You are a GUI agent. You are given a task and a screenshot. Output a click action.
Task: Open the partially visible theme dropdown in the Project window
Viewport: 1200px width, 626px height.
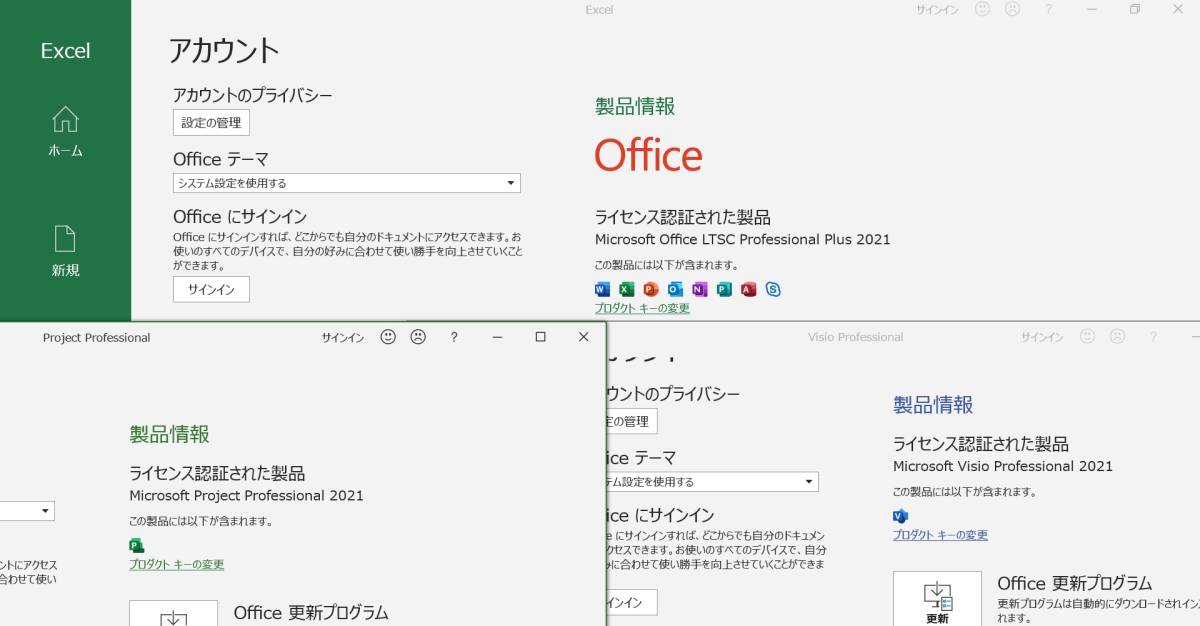(x=27, y=511)
